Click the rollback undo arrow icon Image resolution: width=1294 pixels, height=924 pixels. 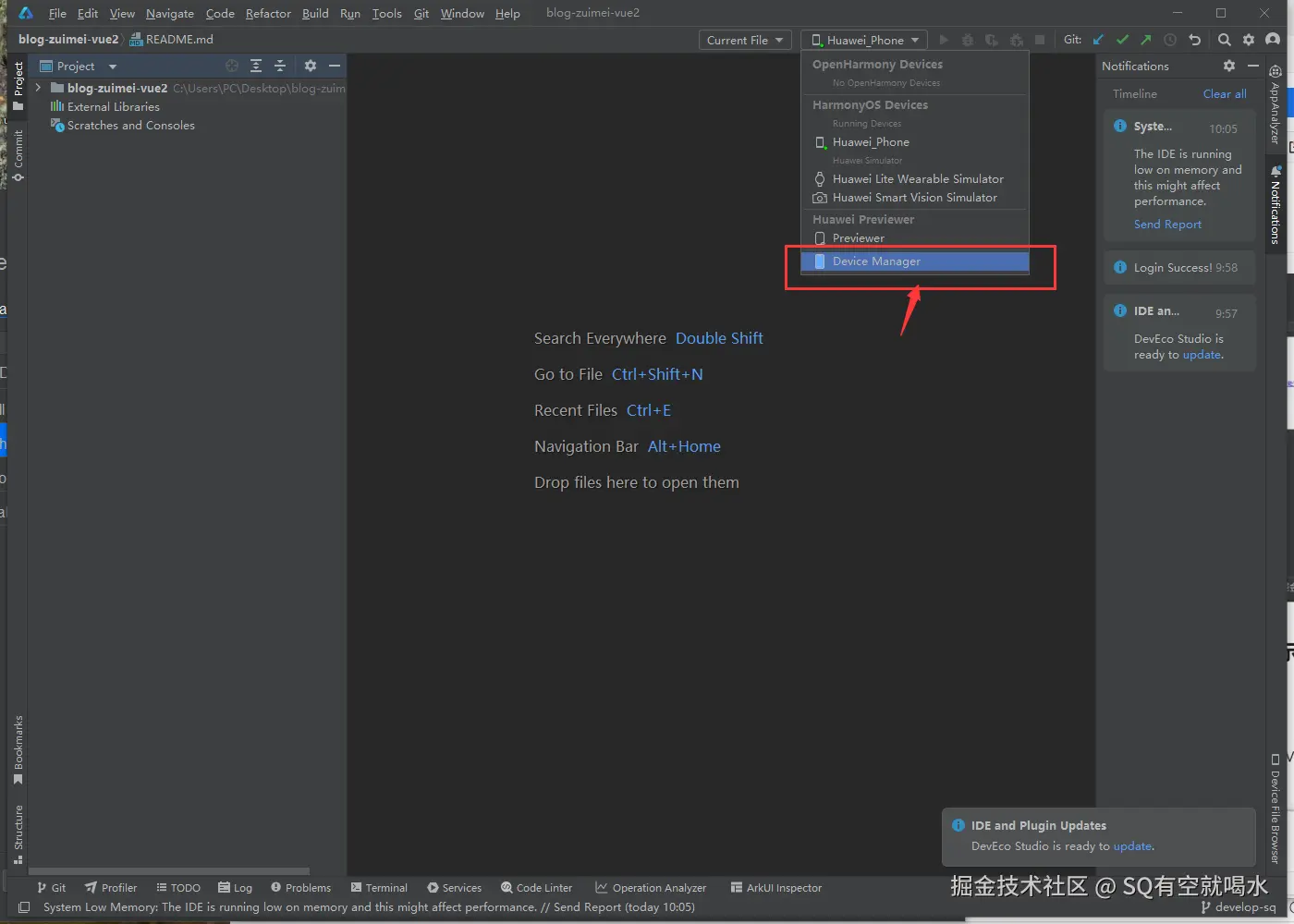pos(1194,40)
